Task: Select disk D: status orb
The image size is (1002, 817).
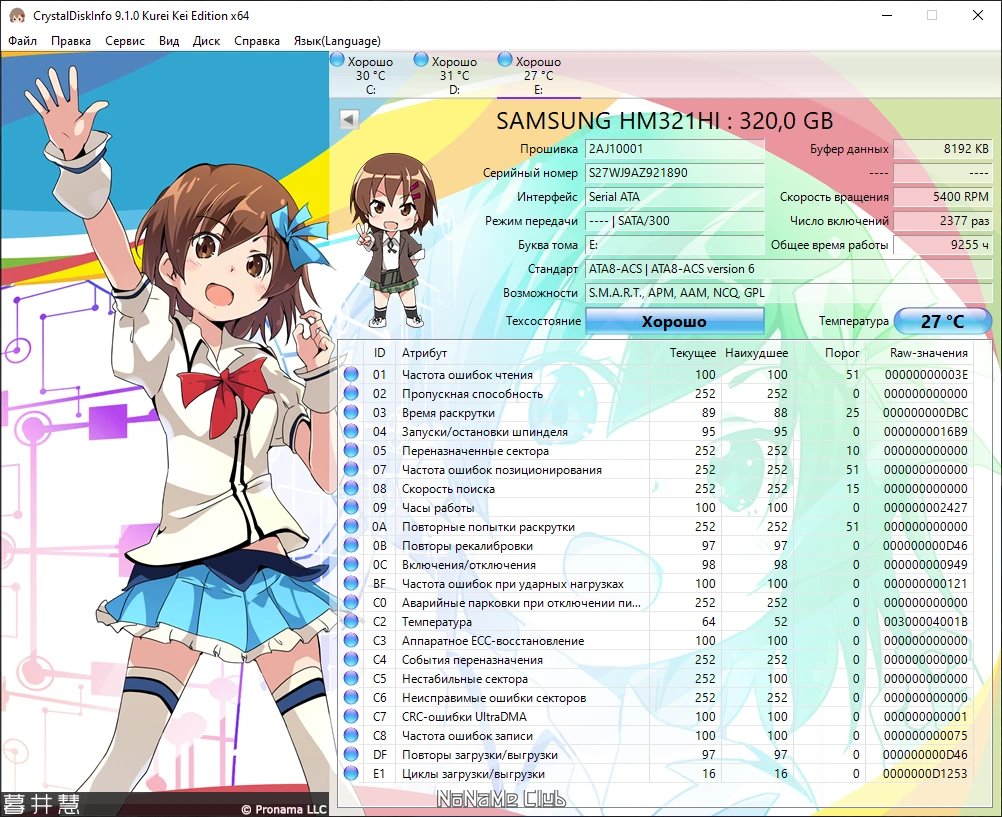Action: pos(421,60)
